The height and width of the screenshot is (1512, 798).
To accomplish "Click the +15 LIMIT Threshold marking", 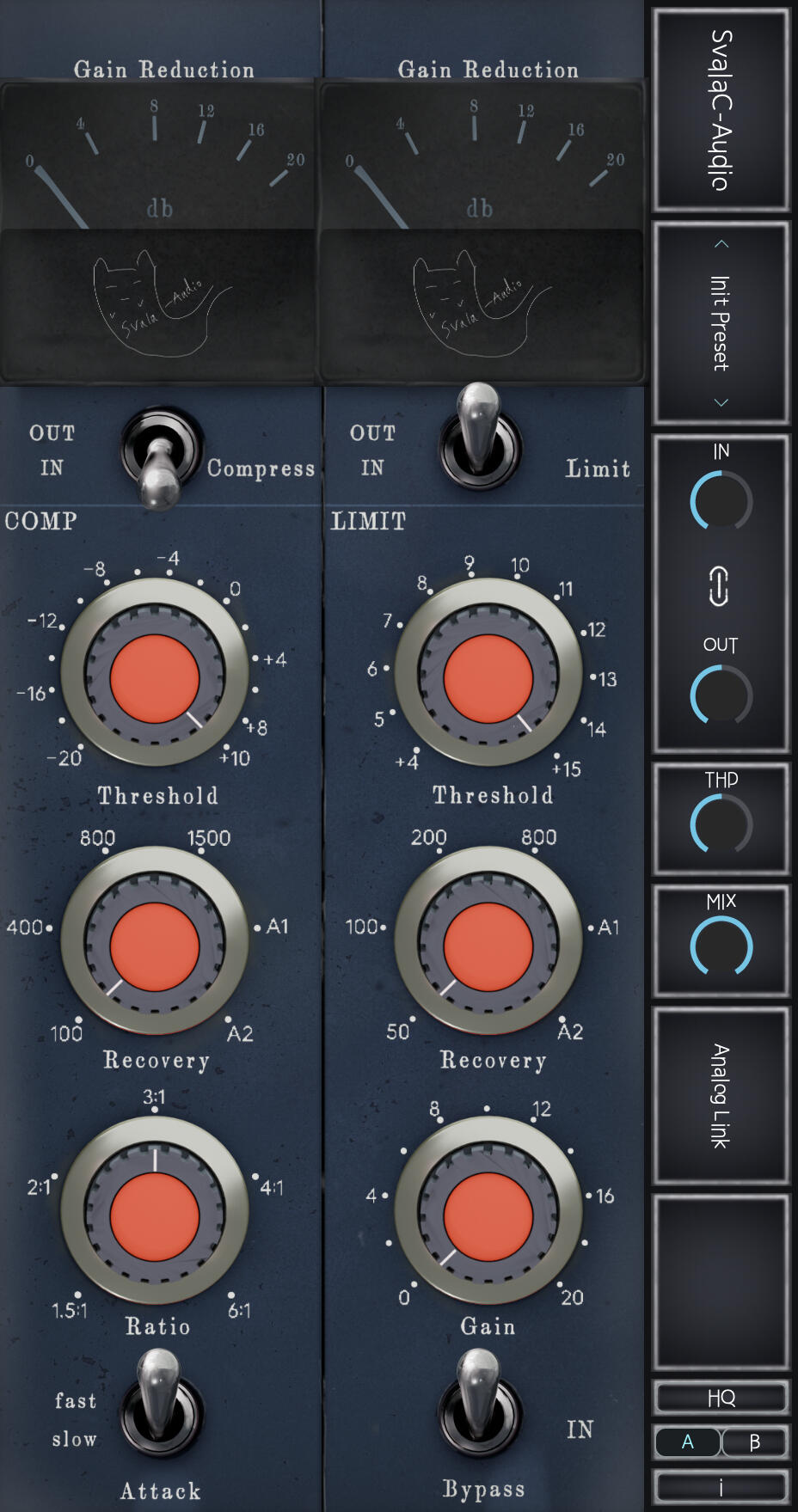I will click(567, 768).
